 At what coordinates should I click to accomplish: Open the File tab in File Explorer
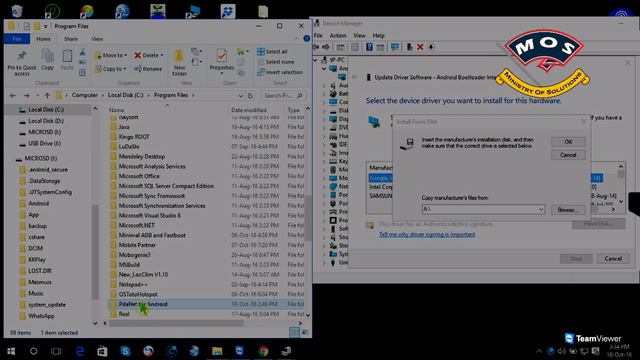17,39
